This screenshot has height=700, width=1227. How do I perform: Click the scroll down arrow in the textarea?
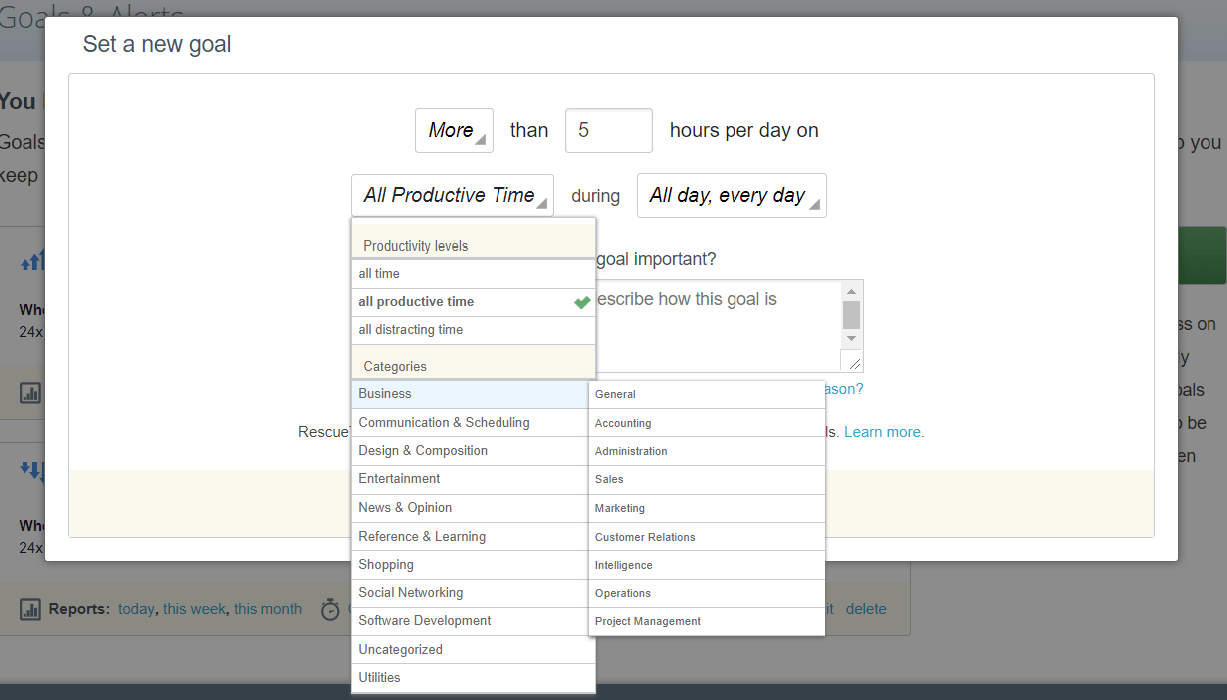(x=851, y=339)
